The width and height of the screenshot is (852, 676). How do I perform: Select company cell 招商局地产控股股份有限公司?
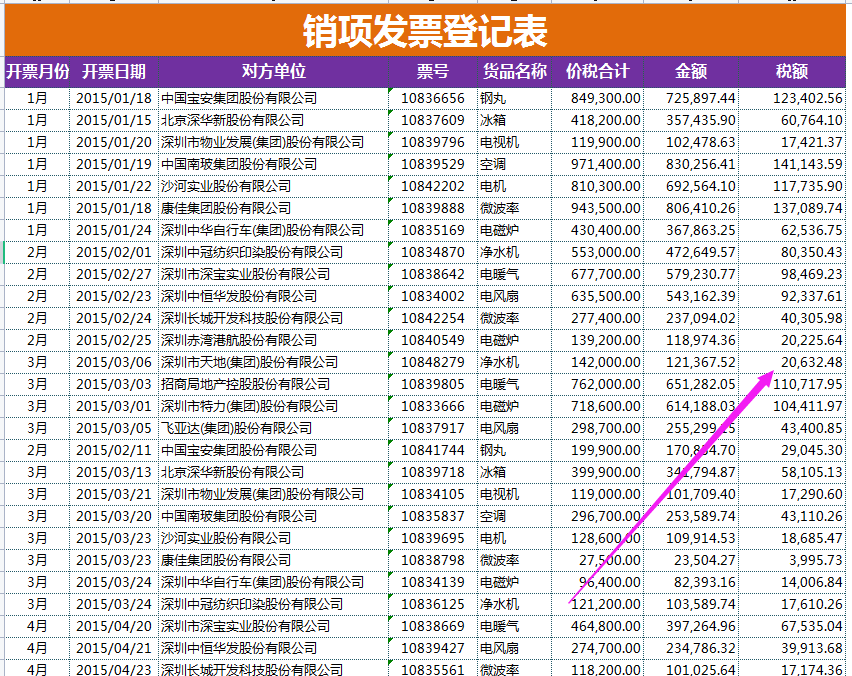pyautogui.click(x=273, y=384)
